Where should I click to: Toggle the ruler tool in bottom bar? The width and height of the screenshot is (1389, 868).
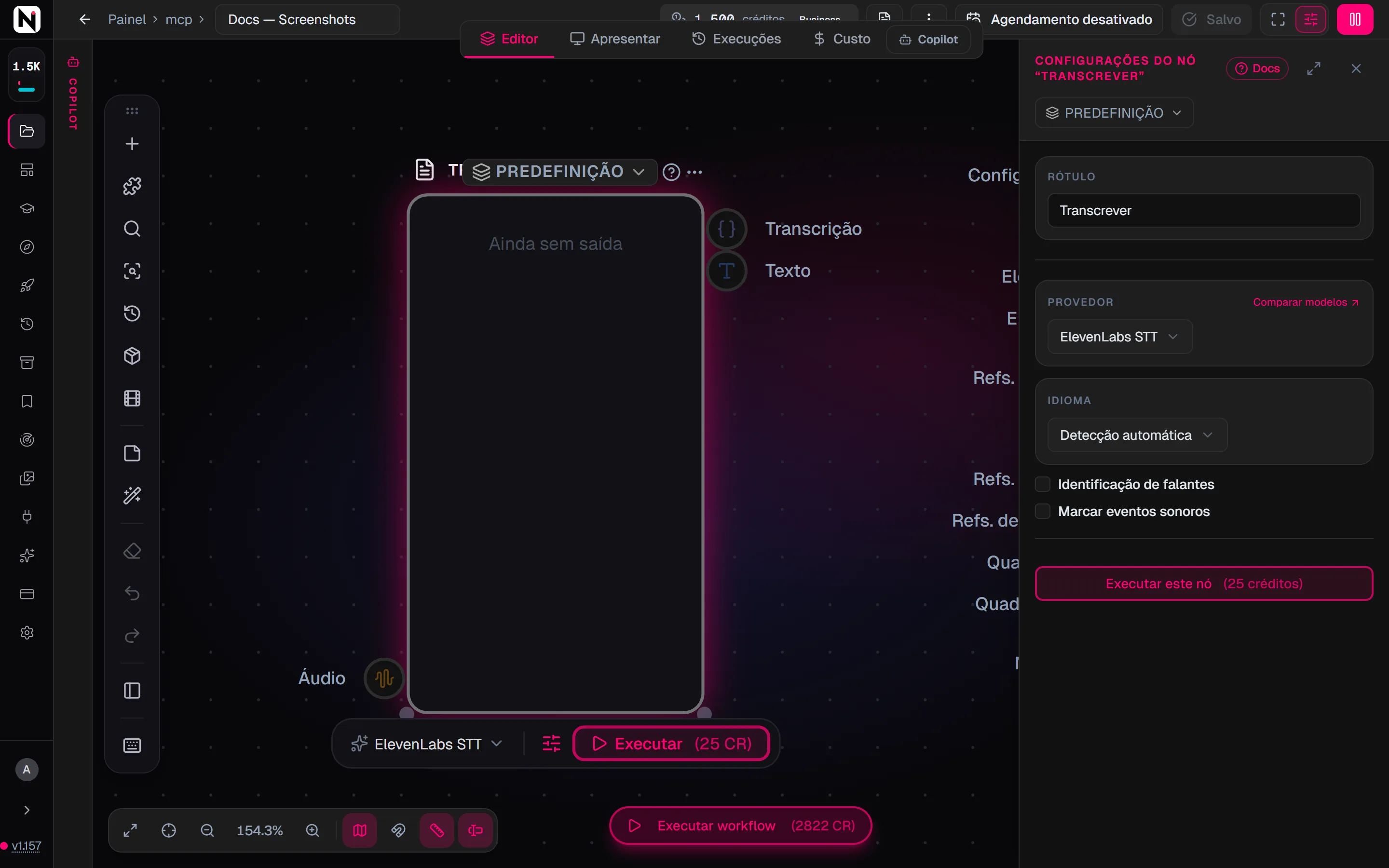(437, 831)
